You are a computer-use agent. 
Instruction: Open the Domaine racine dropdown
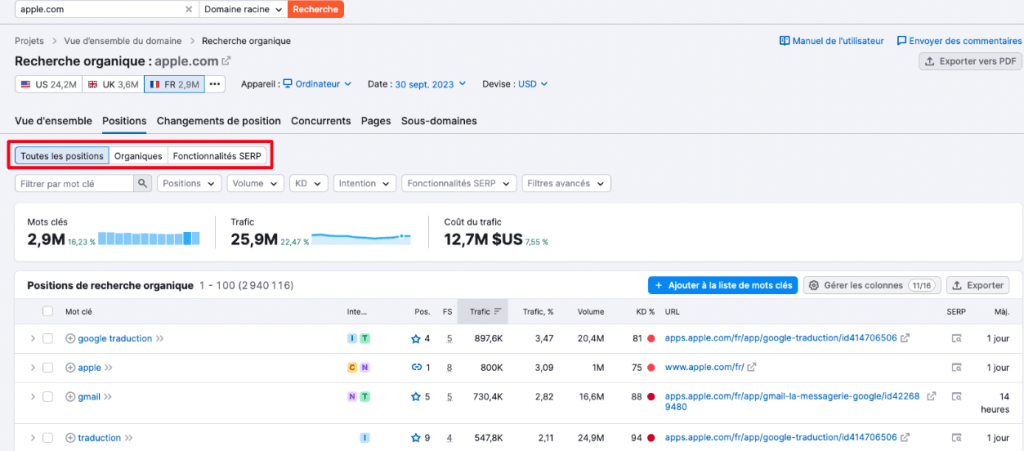[x=242, y=9]
